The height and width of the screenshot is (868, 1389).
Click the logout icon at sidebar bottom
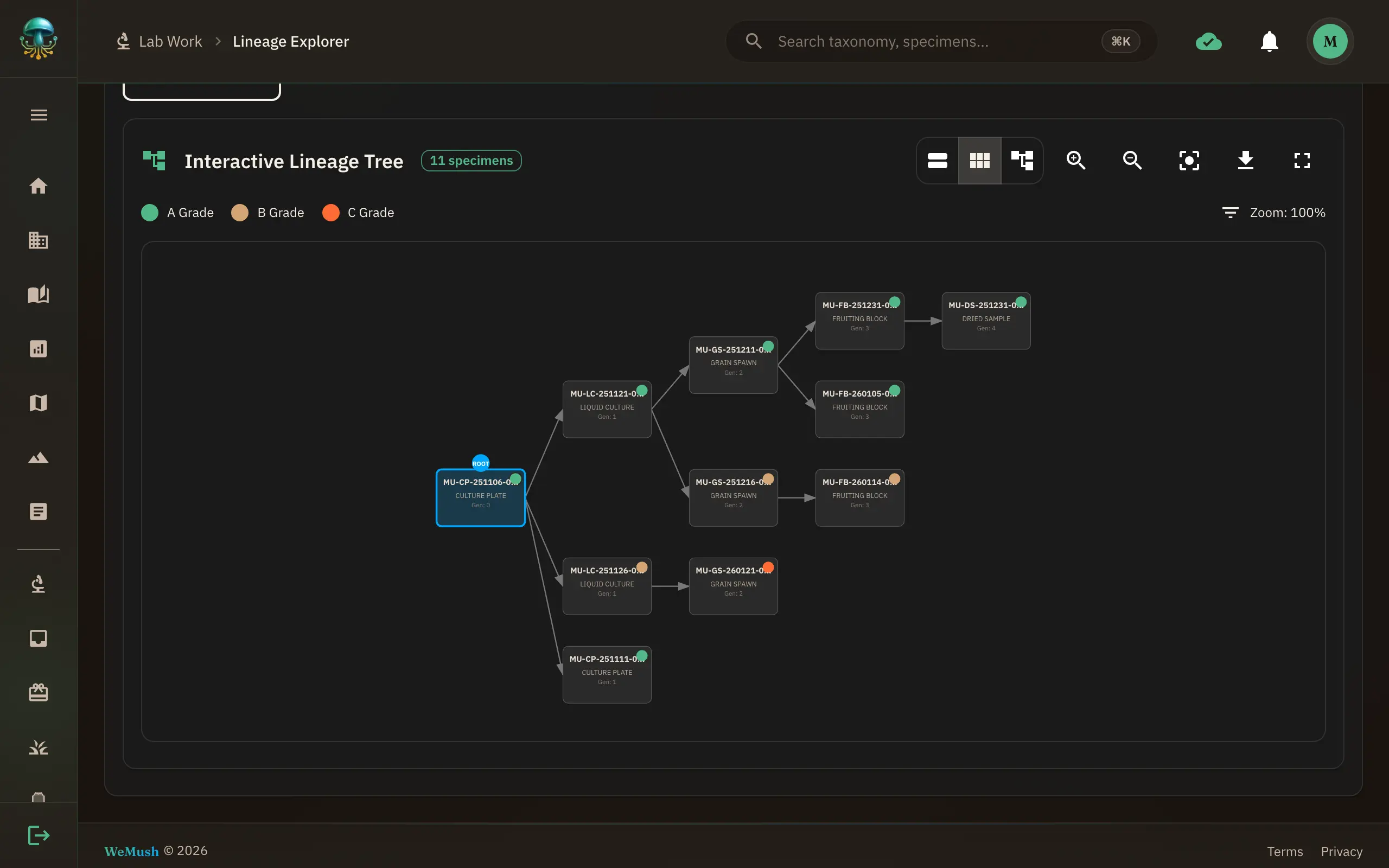click(39, 835)
